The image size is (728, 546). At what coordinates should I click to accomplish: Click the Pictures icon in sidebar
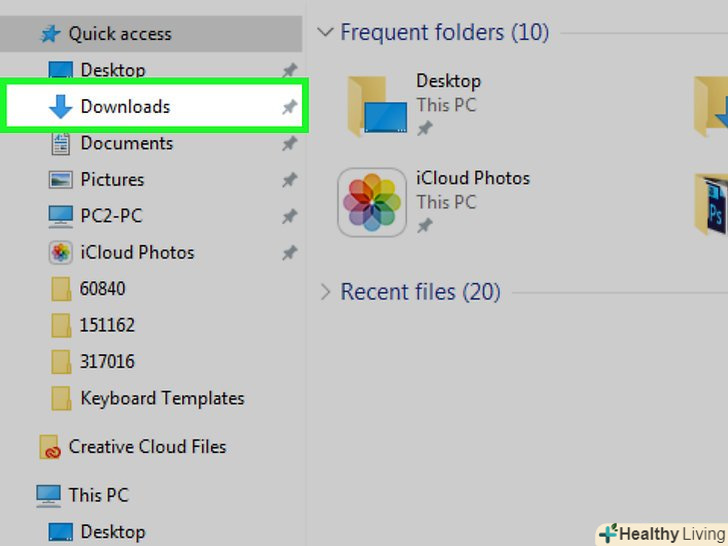click(61, 180)
